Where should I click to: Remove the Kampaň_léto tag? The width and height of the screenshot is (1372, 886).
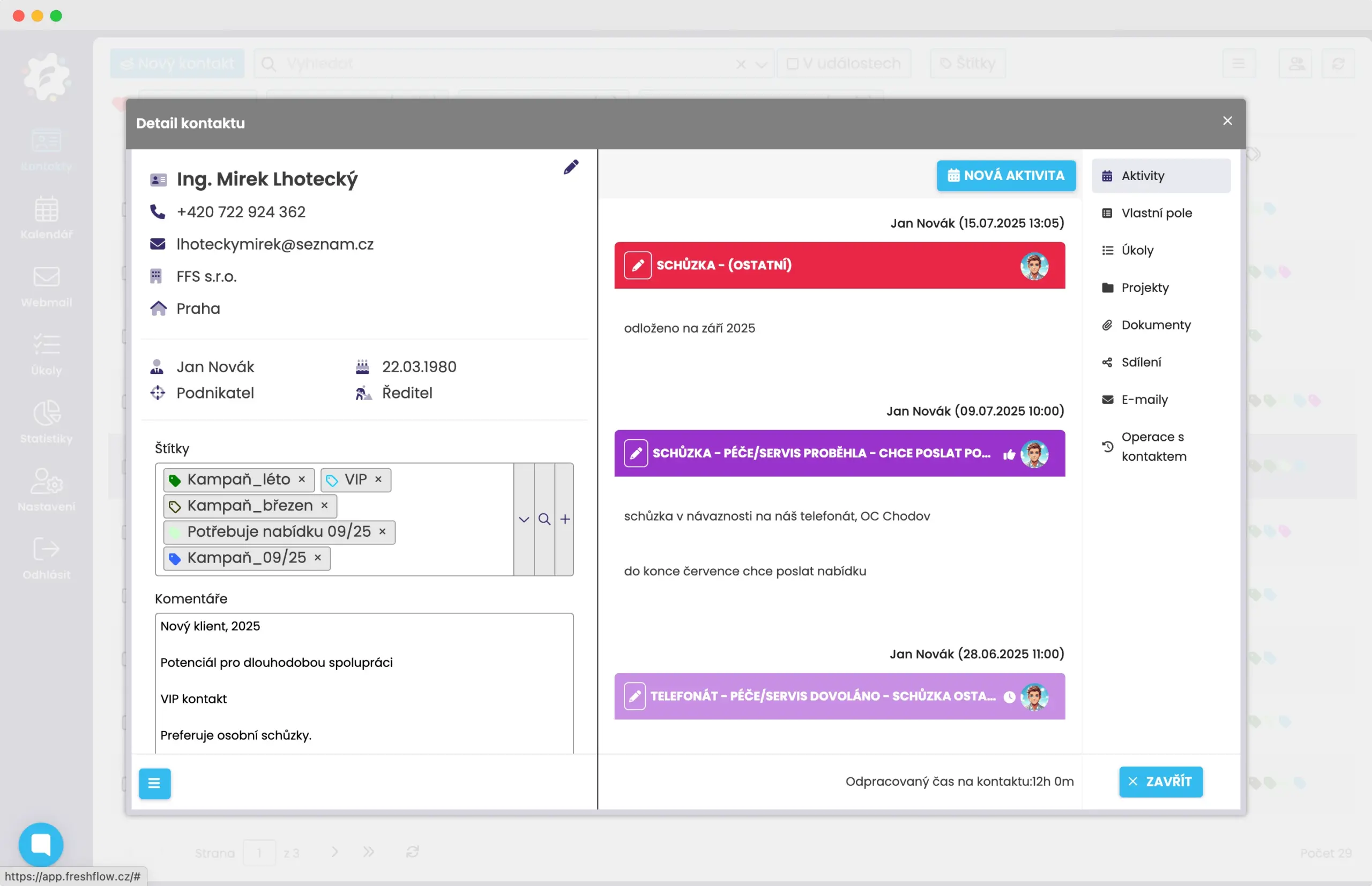pyautogui.click(x=302, y=479)
